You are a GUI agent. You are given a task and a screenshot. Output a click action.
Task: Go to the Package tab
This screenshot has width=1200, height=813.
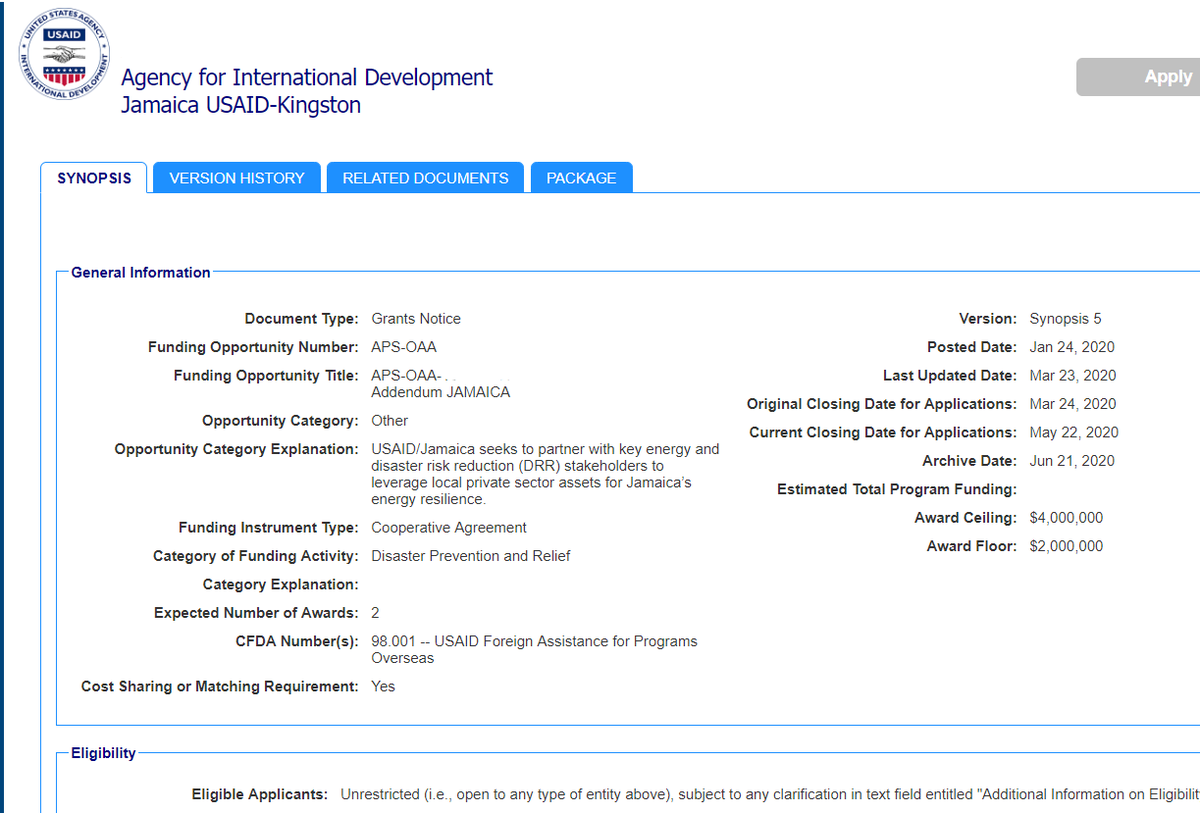click(581, 178)
